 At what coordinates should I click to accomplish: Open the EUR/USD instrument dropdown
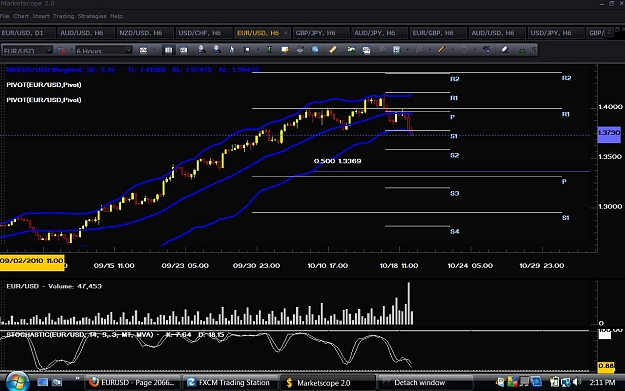(49, 50)
